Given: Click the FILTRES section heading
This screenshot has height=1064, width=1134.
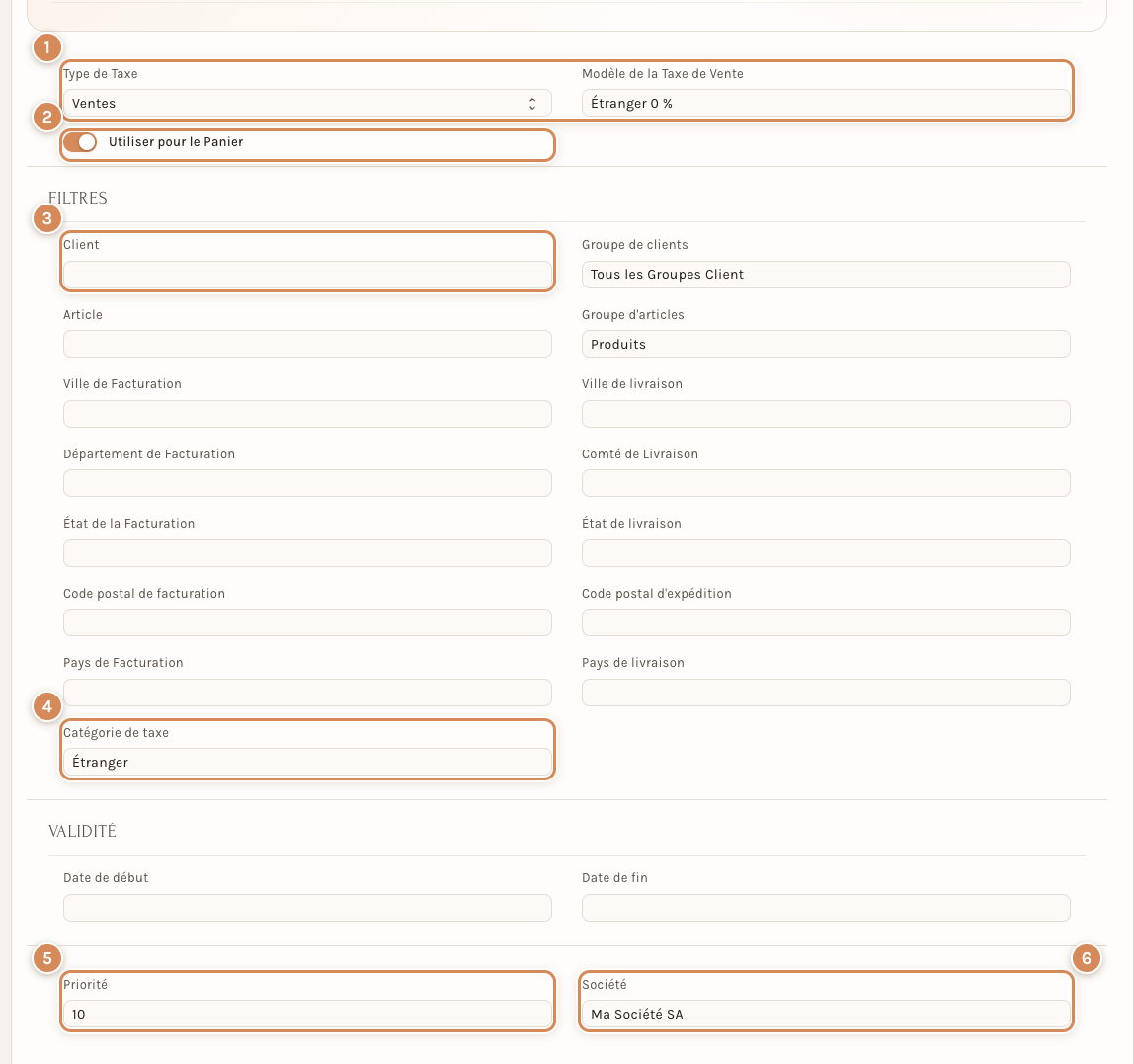Looking at the screenshot, I should click(78, 199).
